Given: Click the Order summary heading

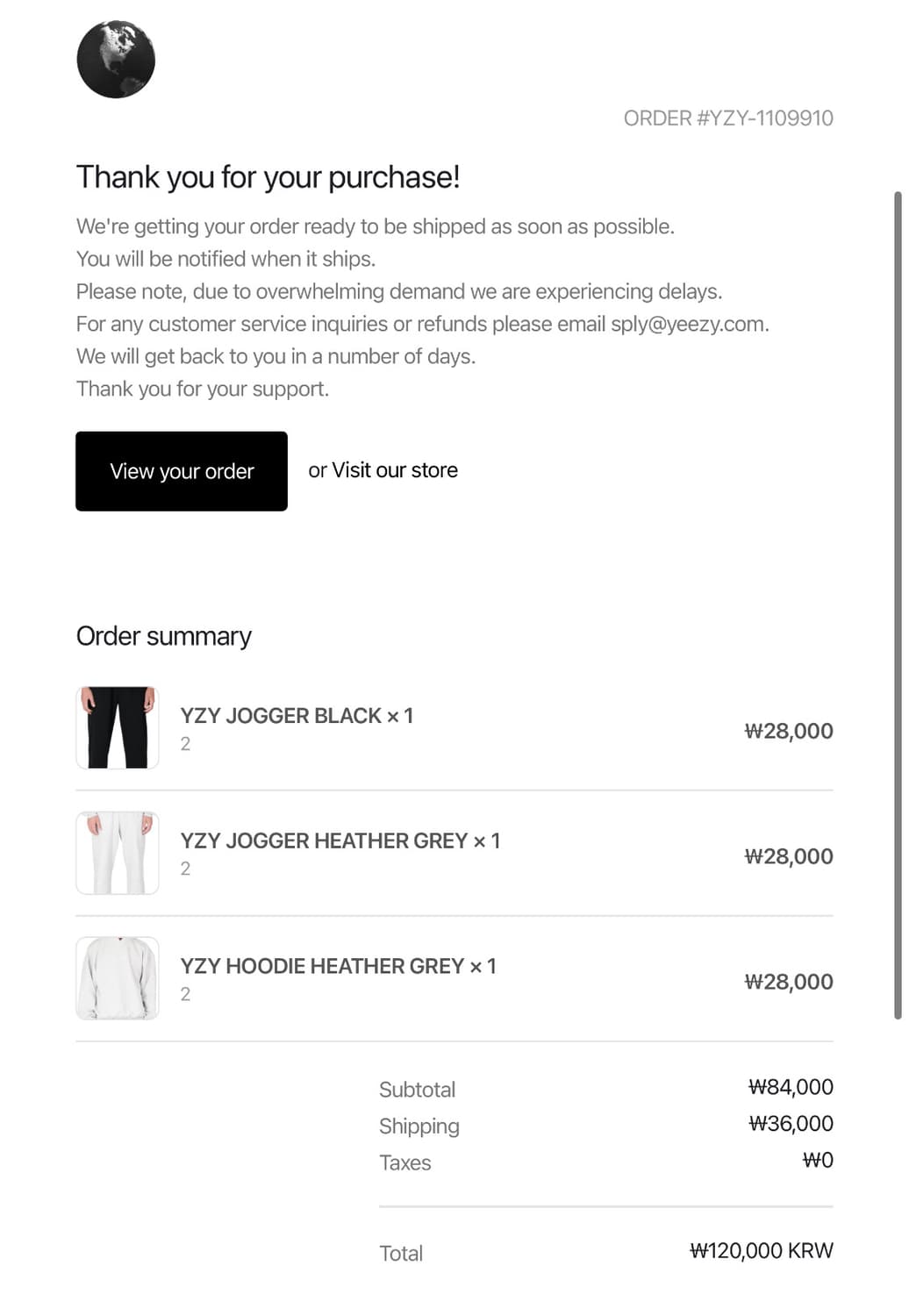Looking at the screenshot, I should click(x=164, y=636).
